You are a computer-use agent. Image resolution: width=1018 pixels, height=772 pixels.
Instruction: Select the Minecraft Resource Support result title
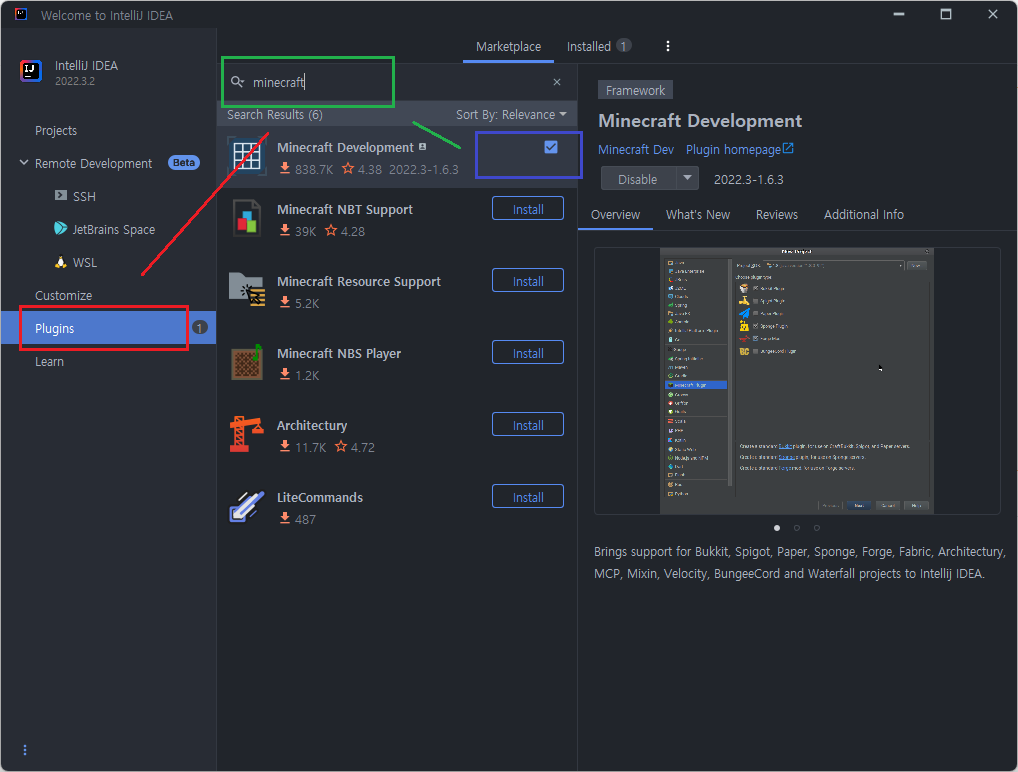(358, 281)
